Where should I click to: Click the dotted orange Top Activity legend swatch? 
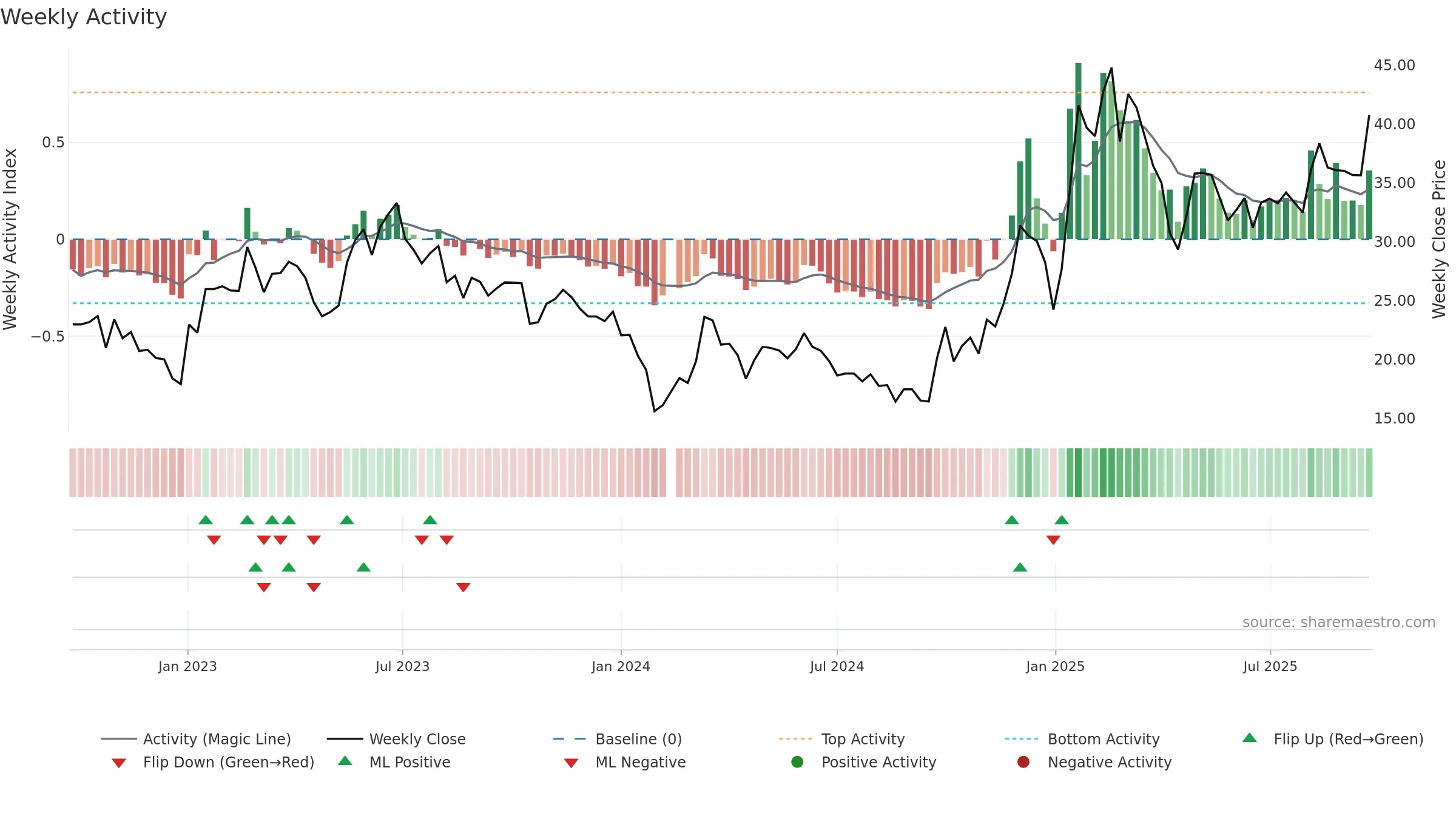click(x=795, y=739)
